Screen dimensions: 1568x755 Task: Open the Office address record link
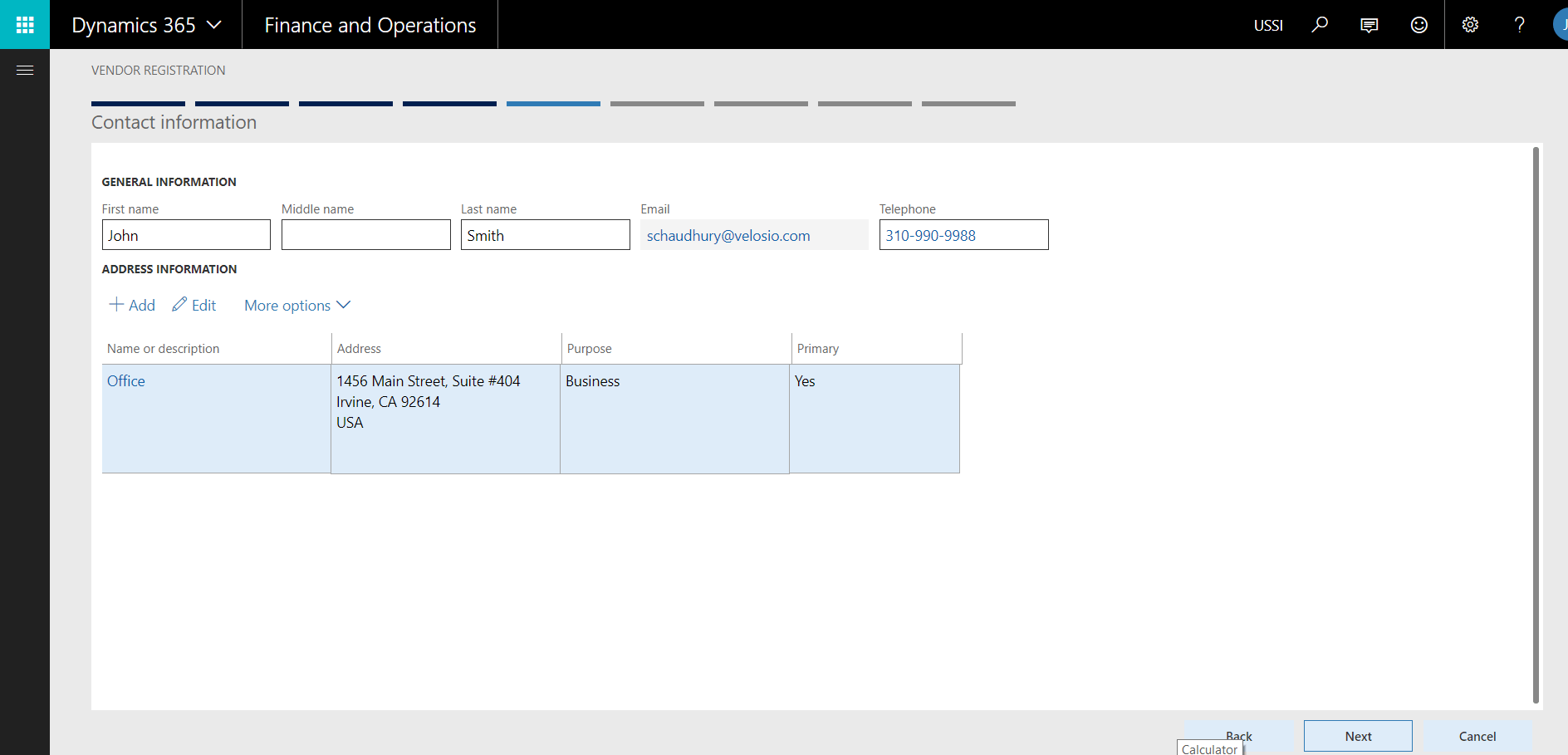(x=125, y=380)
